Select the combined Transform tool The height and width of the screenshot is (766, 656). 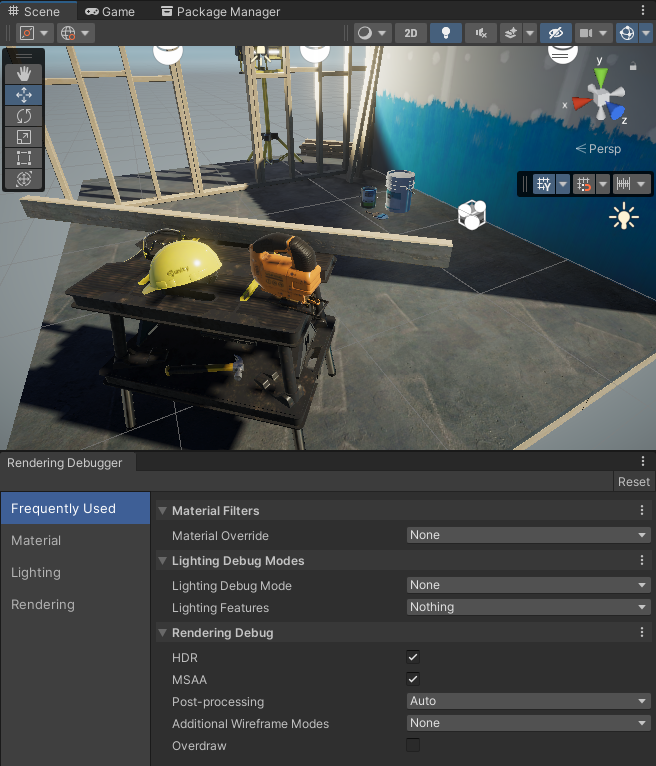[x=24, y=179]
